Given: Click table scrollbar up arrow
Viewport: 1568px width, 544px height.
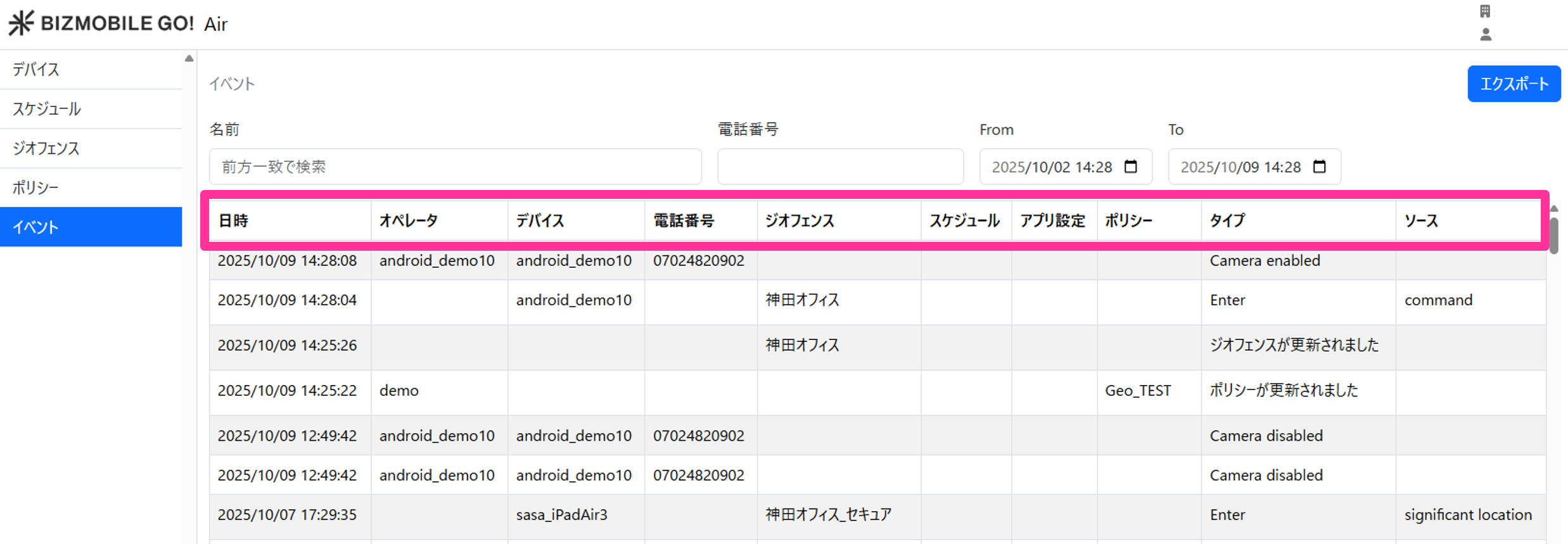Looking at the screenshot, I should (x=1553, y=208).
